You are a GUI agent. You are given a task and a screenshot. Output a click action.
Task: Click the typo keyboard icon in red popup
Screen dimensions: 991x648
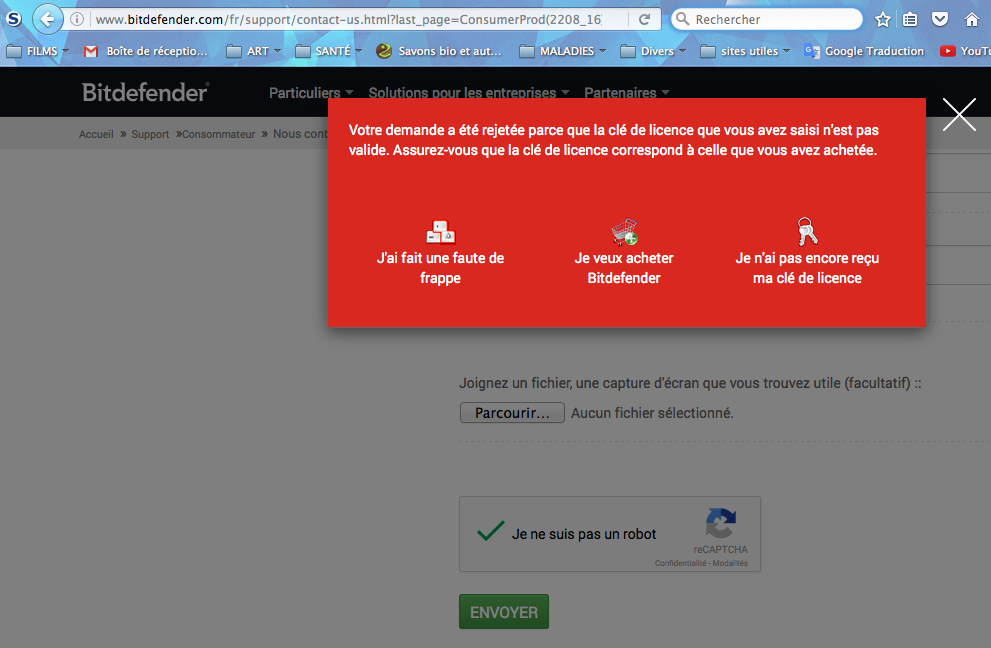pos(441,232)
